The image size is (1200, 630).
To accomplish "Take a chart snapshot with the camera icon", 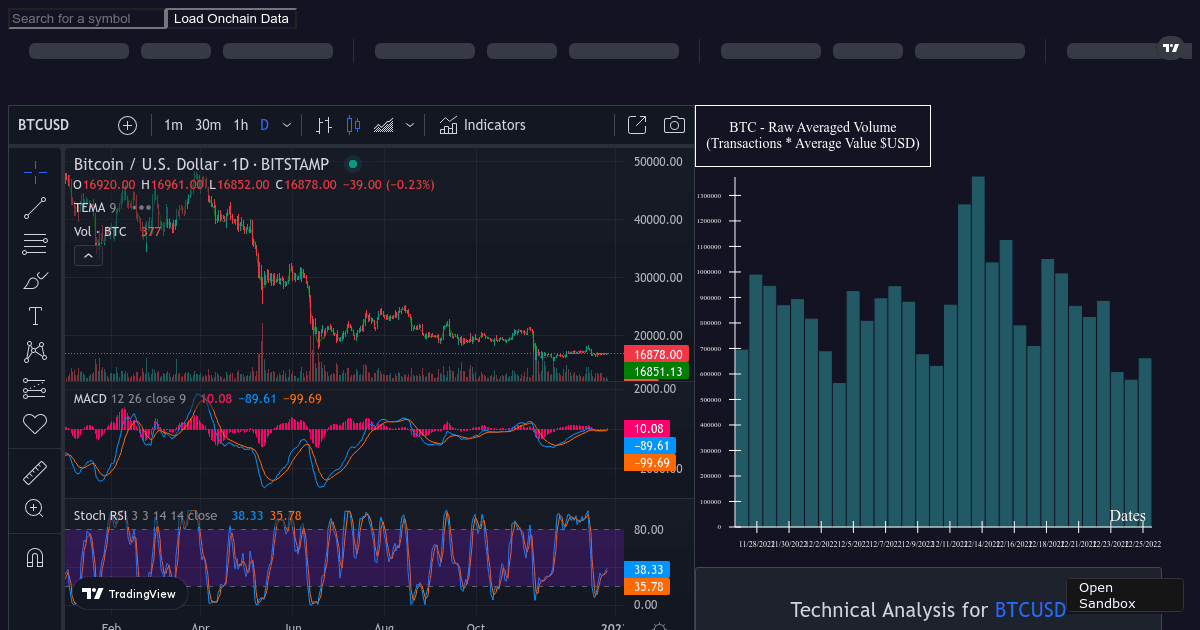I will click(x=674, y=124).
